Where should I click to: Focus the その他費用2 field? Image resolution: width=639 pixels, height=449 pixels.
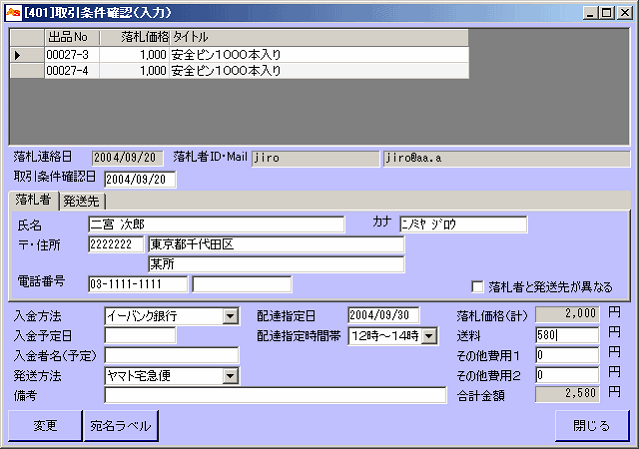pyautogui.click(x=567, y=375)
